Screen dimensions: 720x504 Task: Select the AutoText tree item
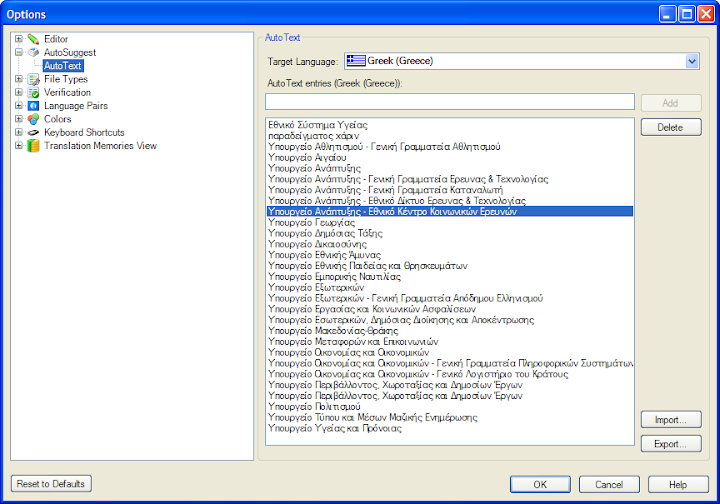[63, 66]
